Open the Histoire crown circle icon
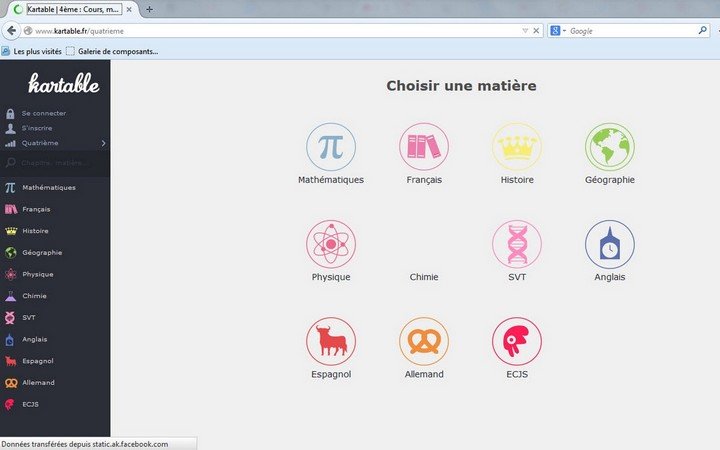Screen dimensions: 720x450 tap(517, 147)
